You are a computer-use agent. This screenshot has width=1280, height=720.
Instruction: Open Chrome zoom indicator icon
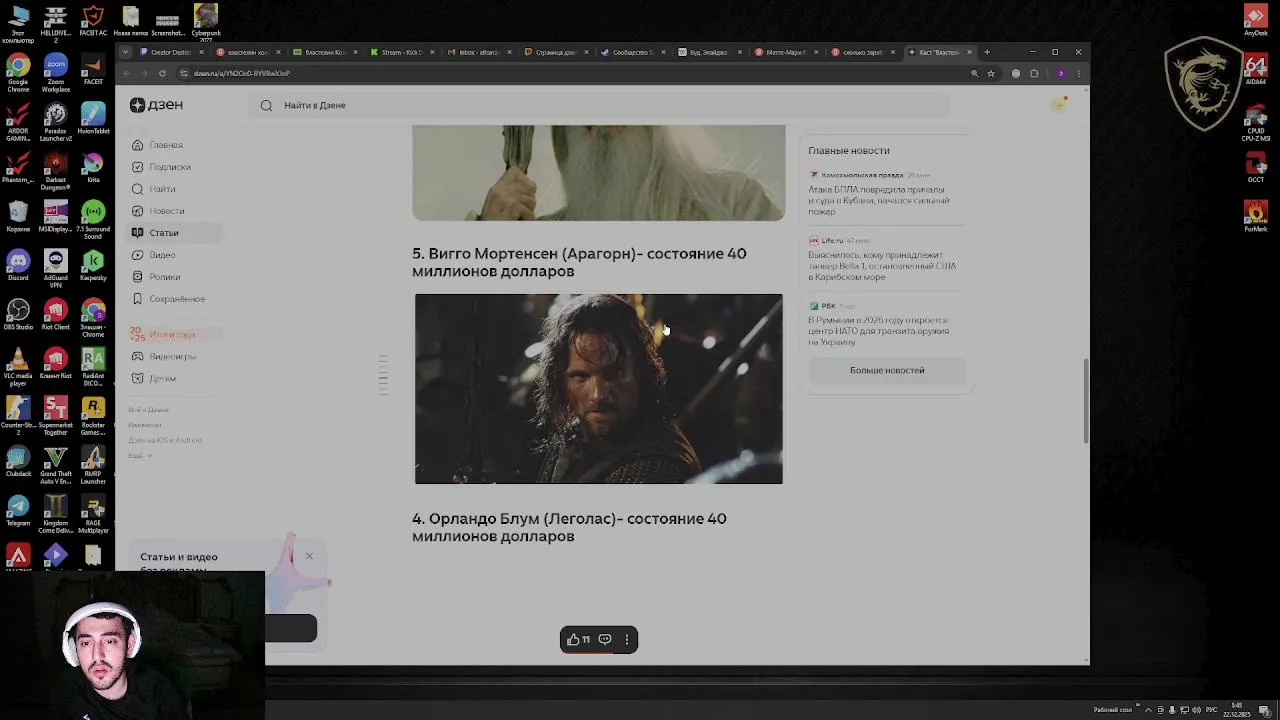click(x=974, y=73)
